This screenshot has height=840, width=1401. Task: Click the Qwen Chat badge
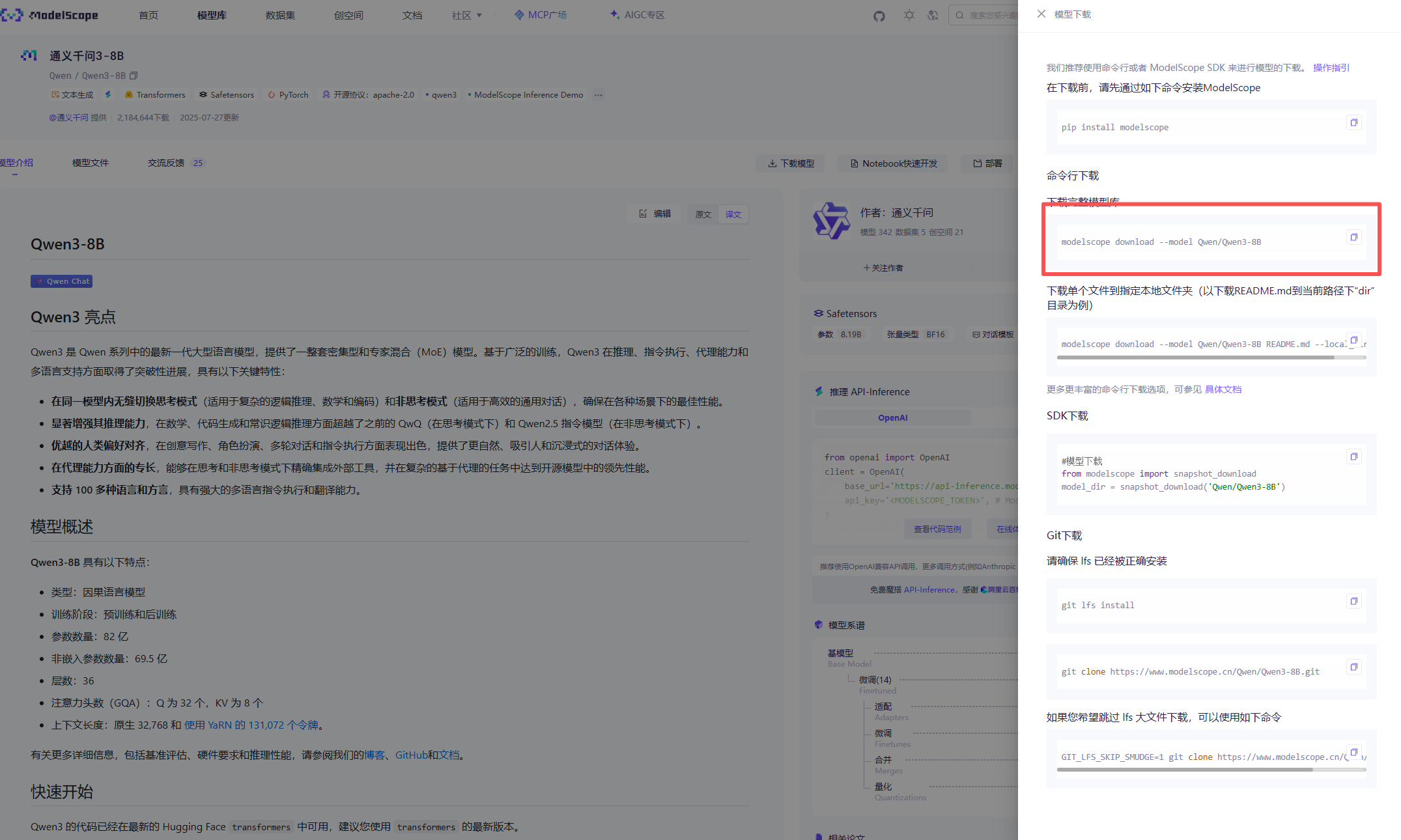(61, 281)
